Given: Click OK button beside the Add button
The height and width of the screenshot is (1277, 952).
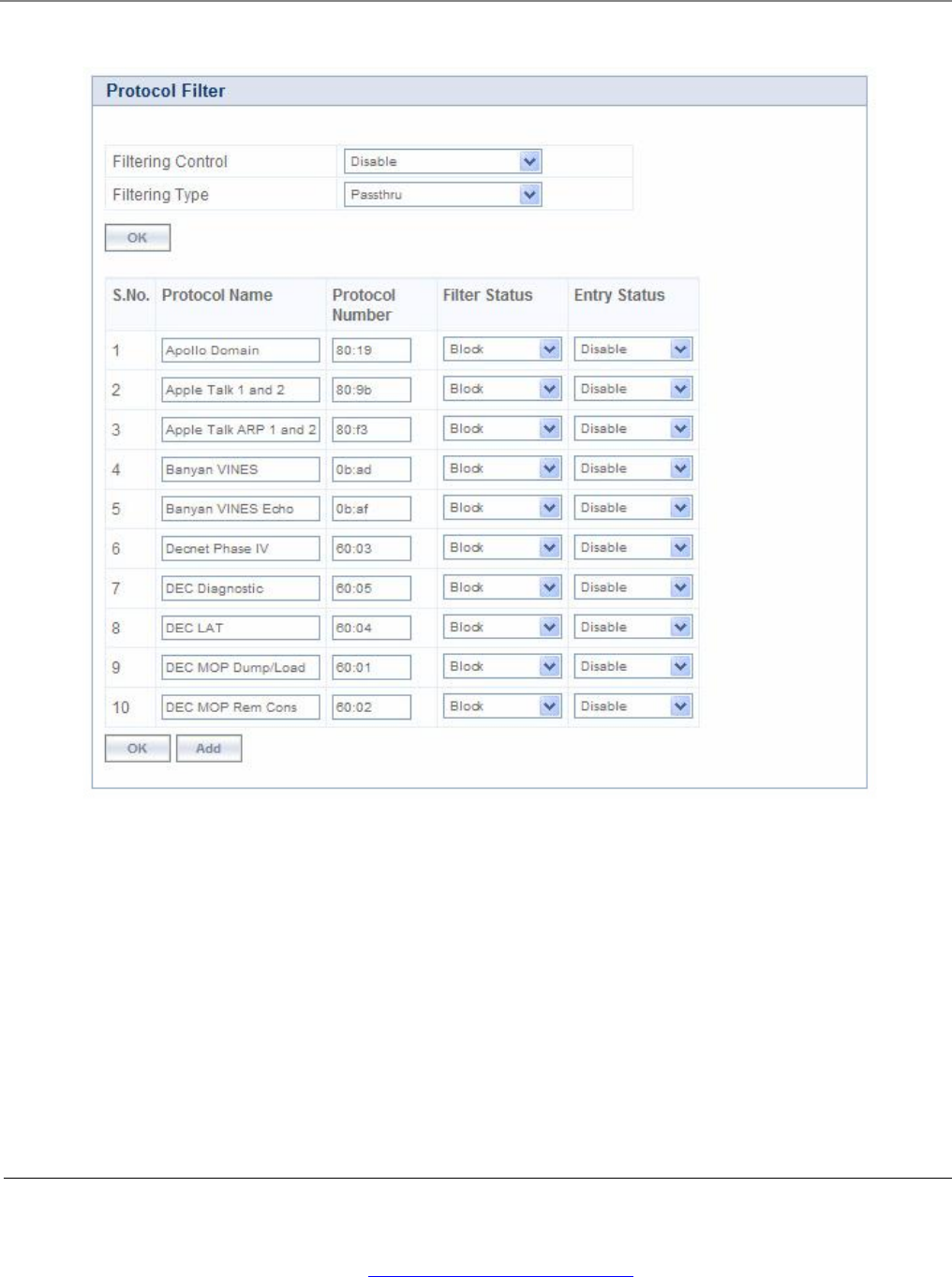Looking at the screenshot, I should pyautogui.click(x=138, y=749).
